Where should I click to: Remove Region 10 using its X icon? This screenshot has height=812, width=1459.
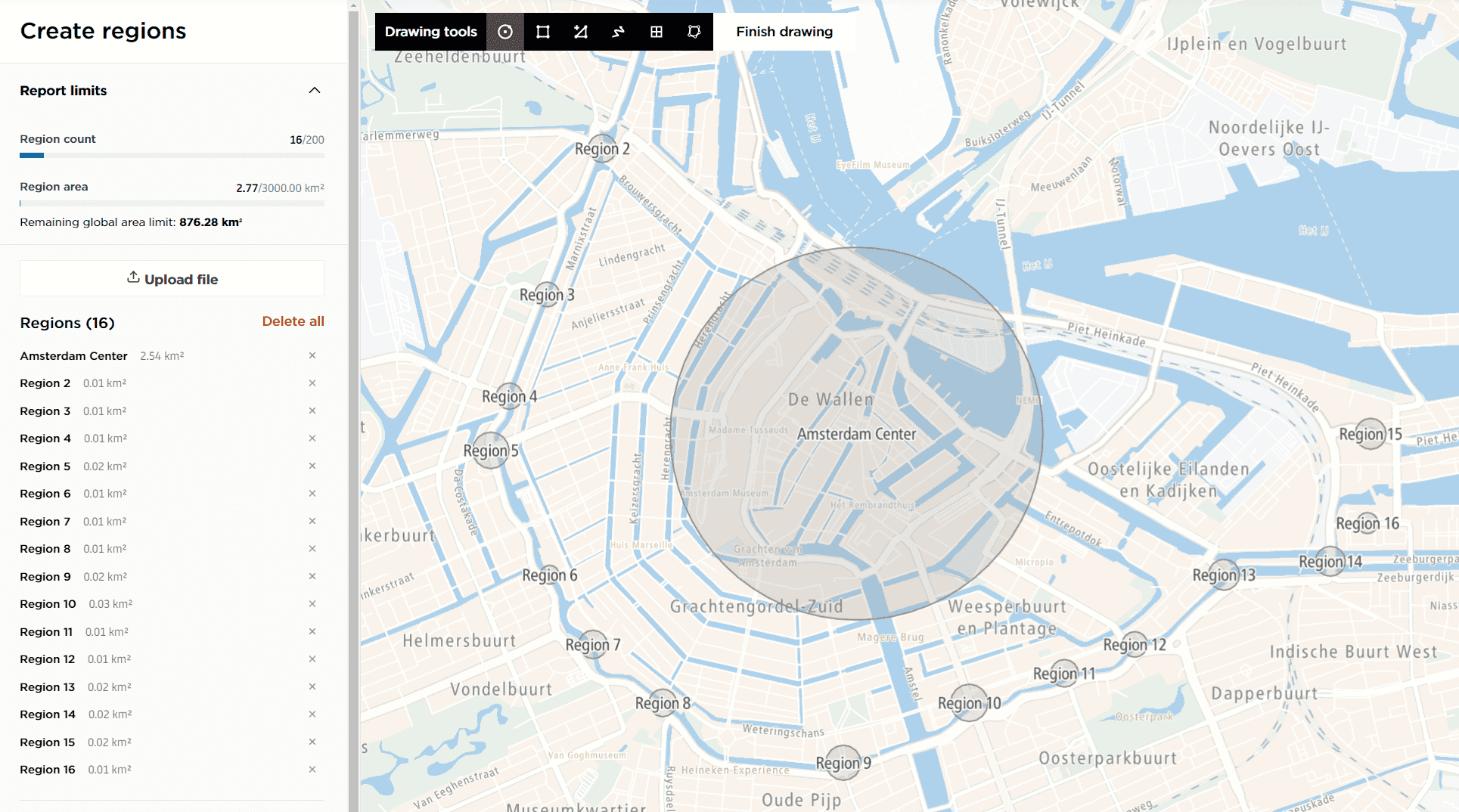[312, 604]
